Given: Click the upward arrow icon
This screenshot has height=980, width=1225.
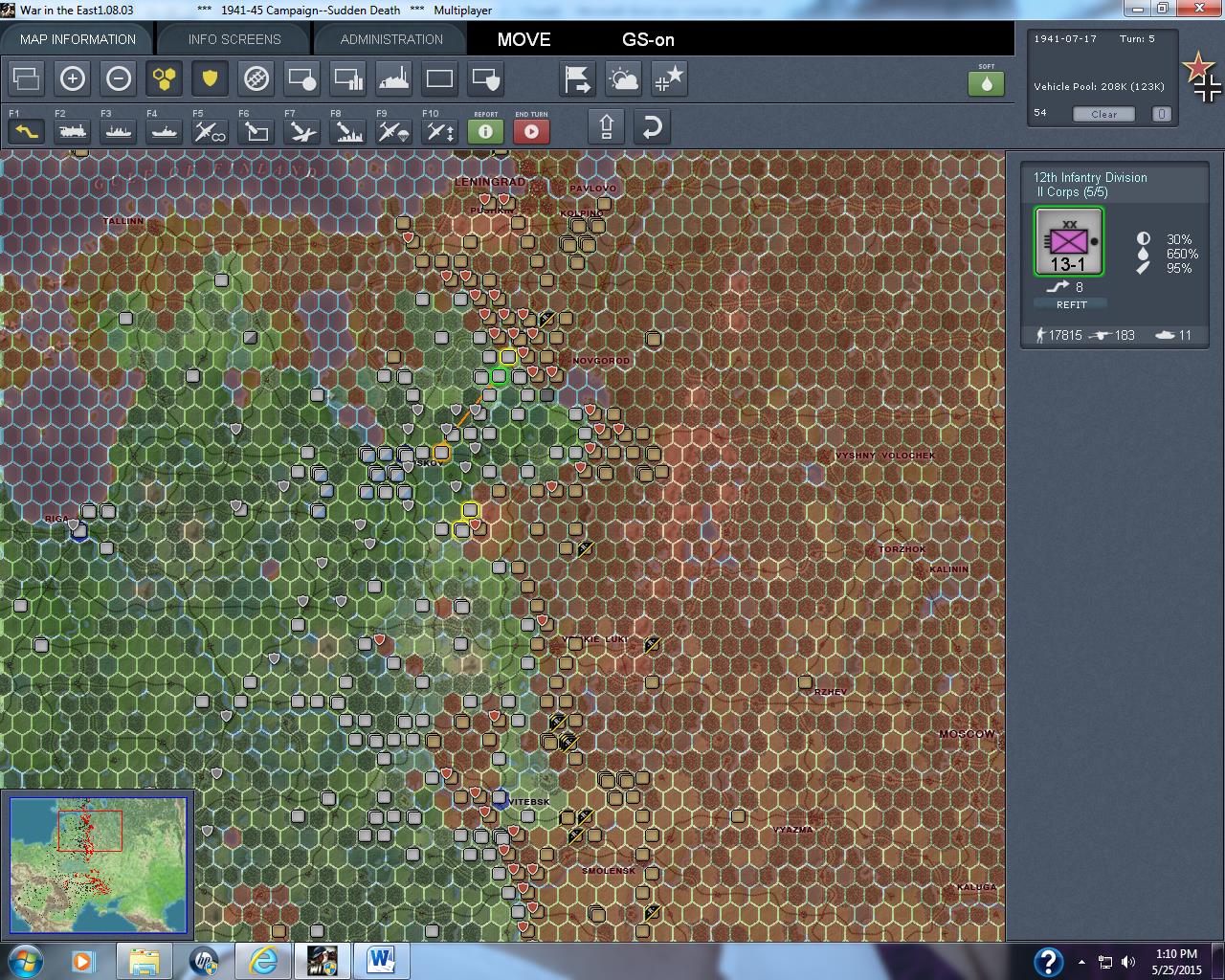Looking at the screenshot, I should pos(606,127).
